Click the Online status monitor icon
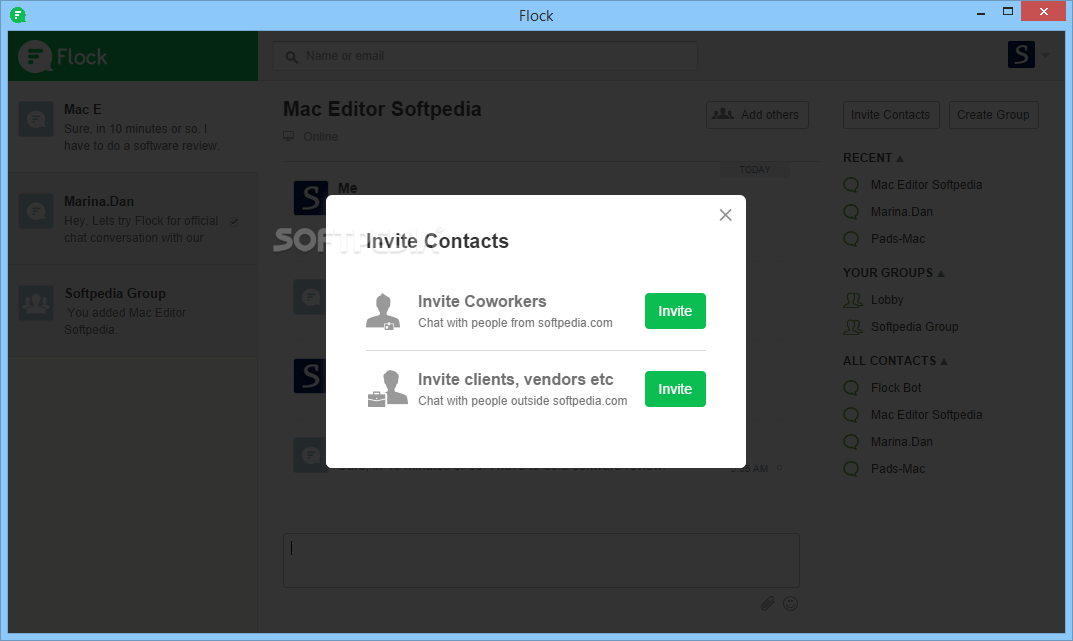This screenshot has width=1073, height=641. pyautogui.click(x=289, y=136)
